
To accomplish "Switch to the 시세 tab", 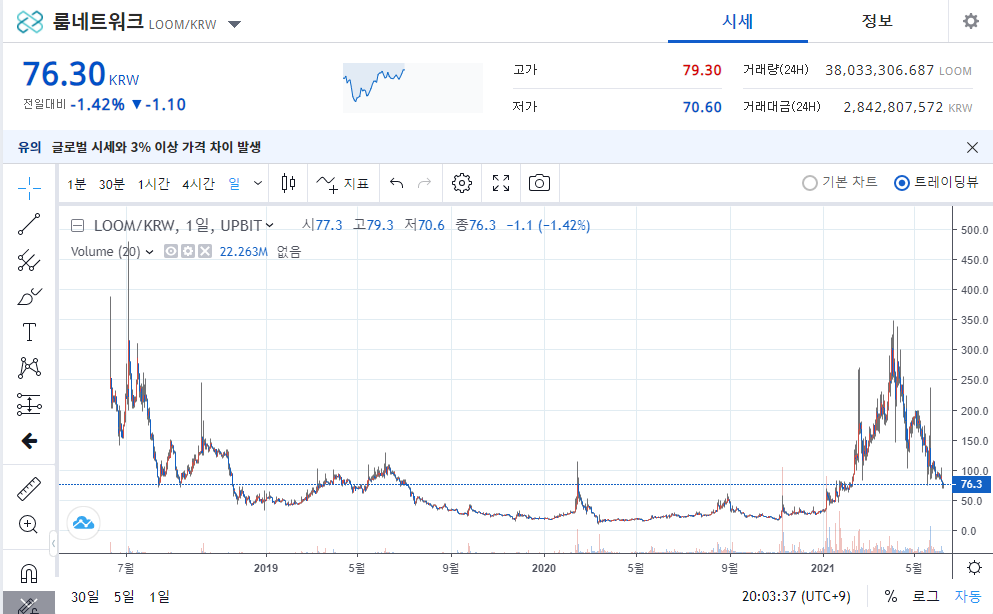I will point(738,22).
